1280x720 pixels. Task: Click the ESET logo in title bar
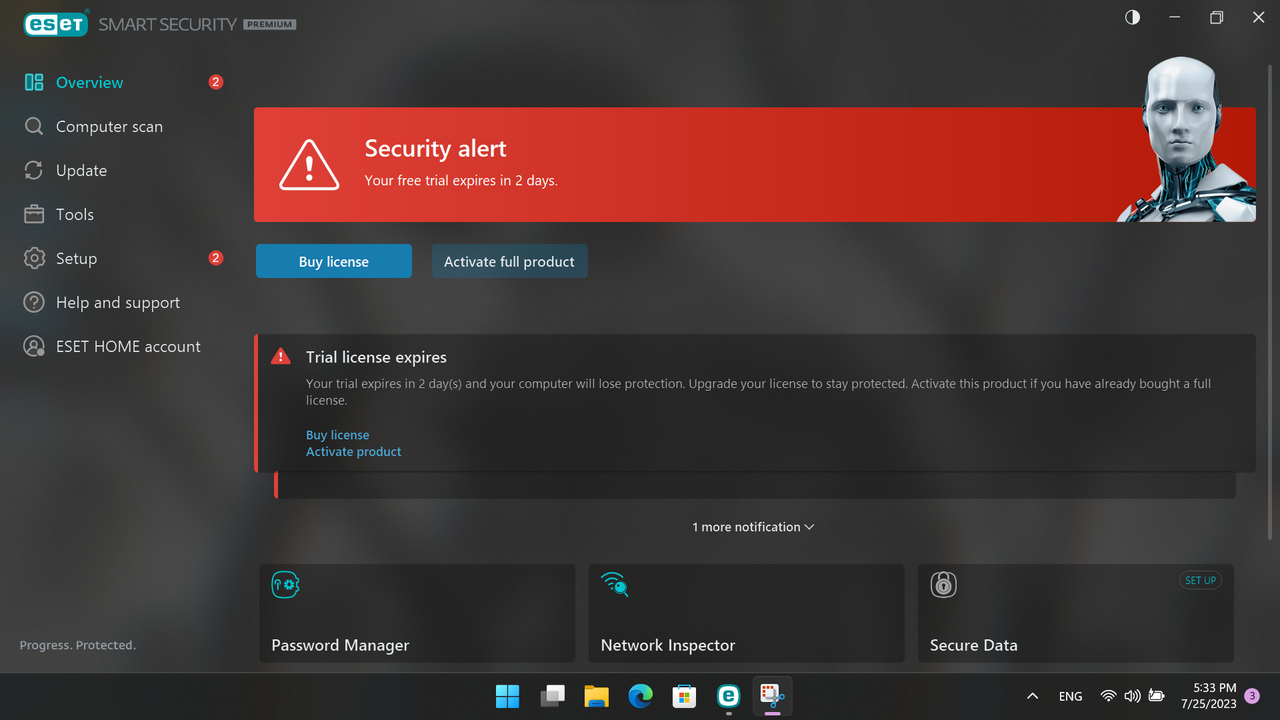pyautogui.click(x=57, y=24)
